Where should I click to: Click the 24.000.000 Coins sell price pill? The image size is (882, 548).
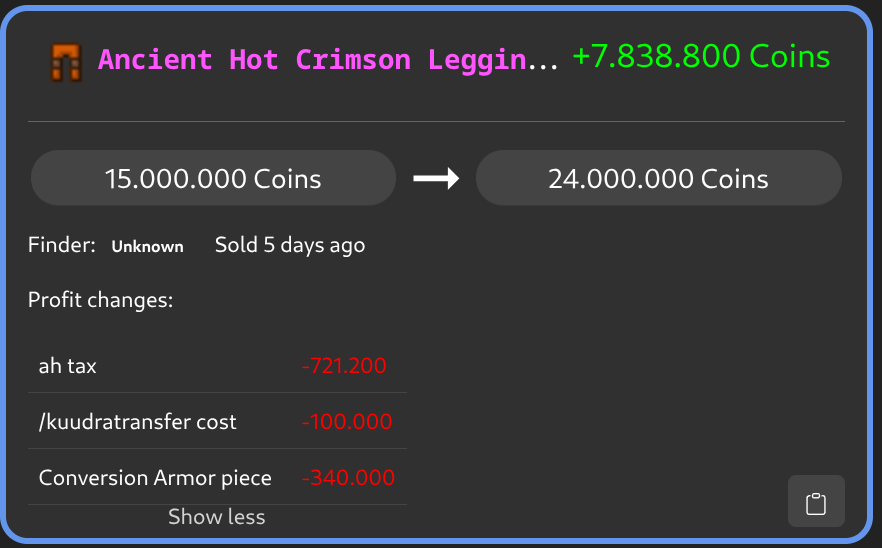coord(658,179)
